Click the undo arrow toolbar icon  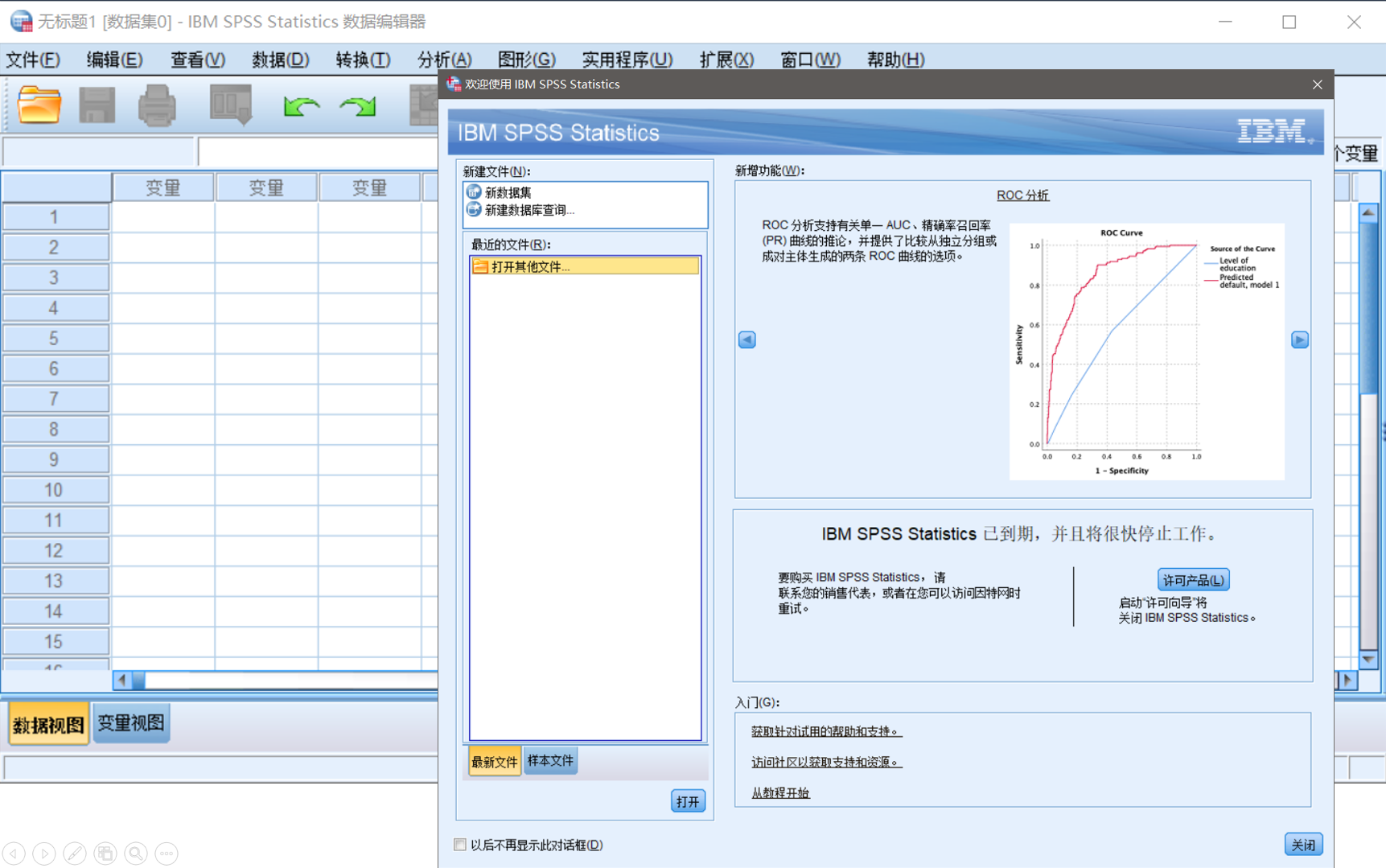pyautogui.click(x=301, y=106)
